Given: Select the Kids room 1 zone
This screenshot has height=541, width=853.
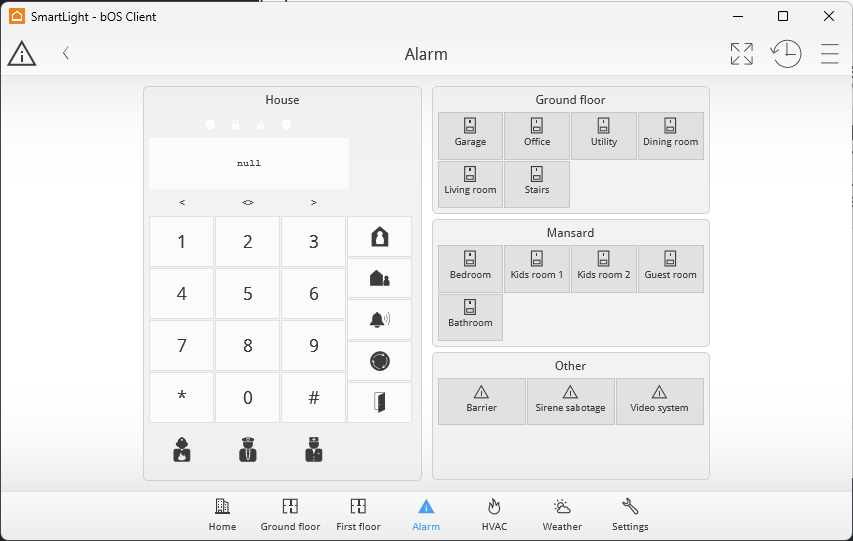Looking at the screenshot, I should [537, 269].
